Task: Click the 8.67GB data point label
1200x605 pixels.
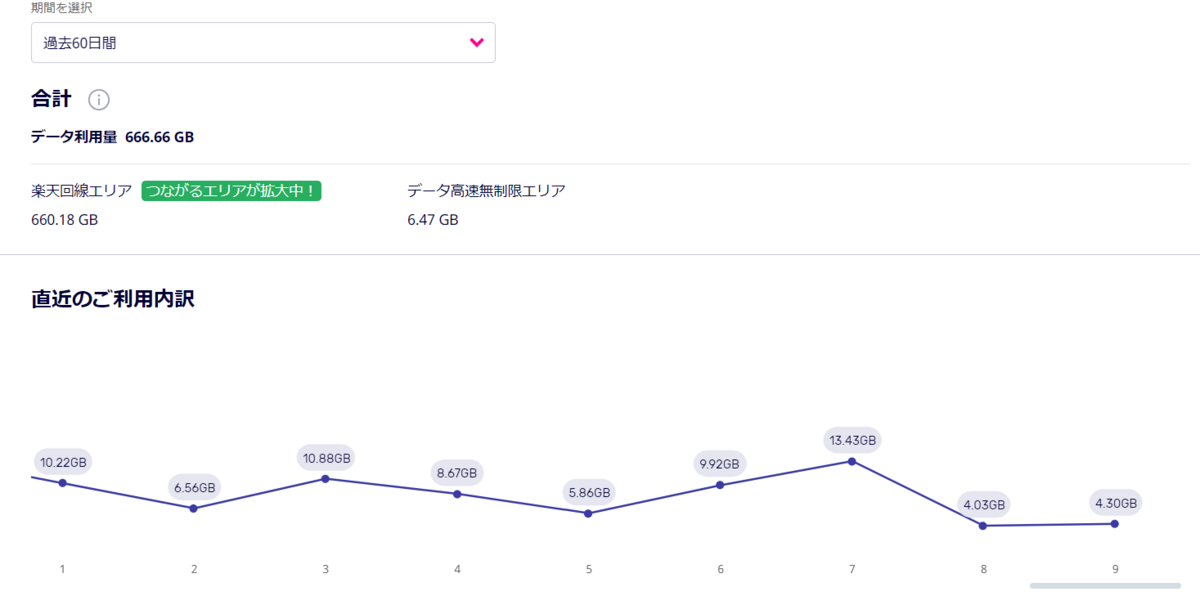Action: (457, 472)
